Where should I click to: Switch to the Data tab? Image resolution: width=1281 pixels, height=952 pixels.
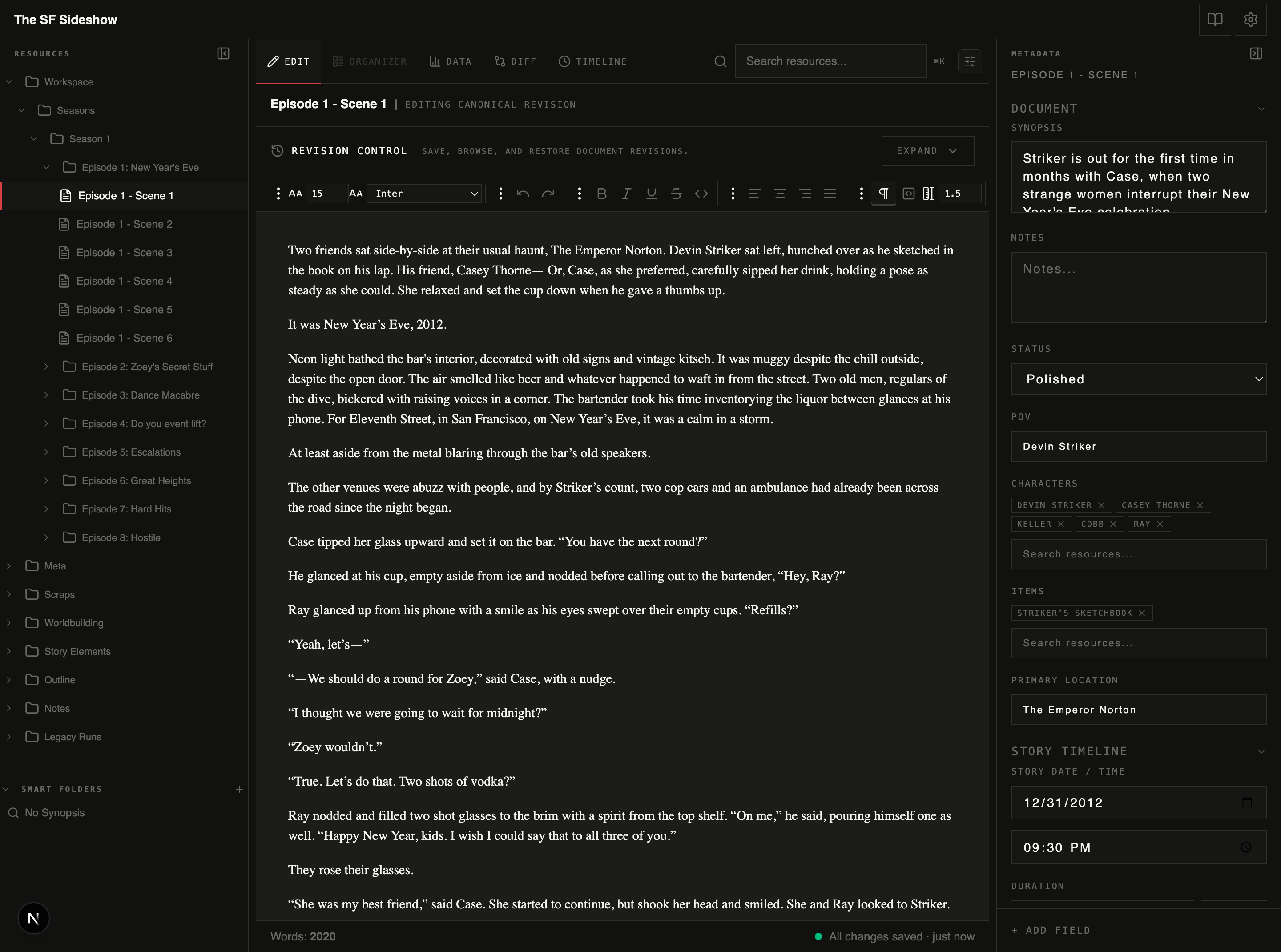click(450, 61)
